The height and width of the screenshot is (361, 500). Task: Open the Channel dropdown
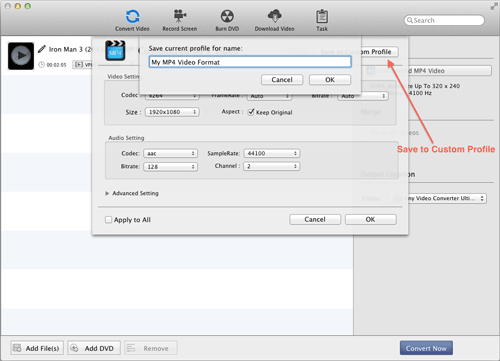(272, 166)
